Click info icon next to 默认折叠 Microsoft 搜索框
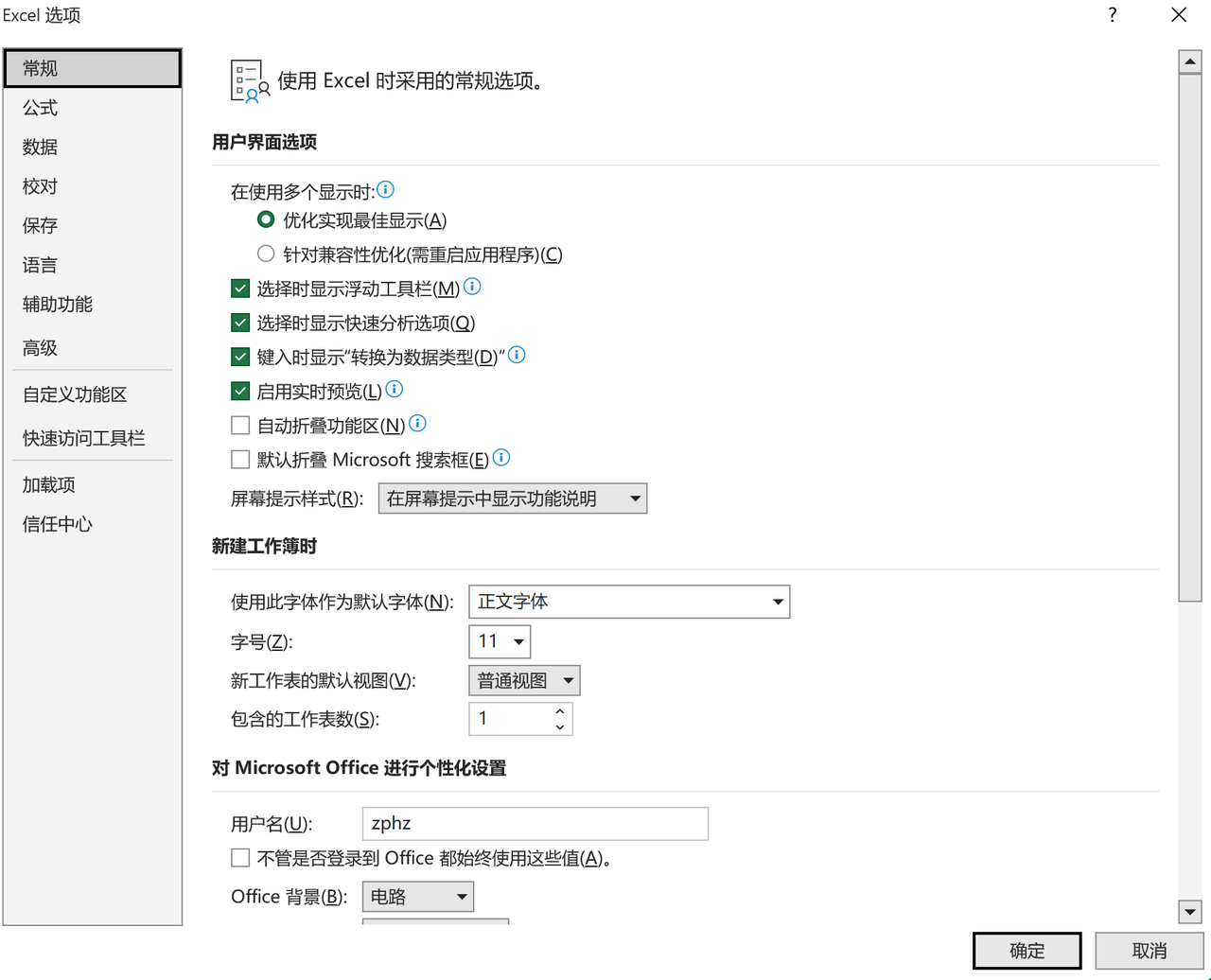 (x=501, y=458)
